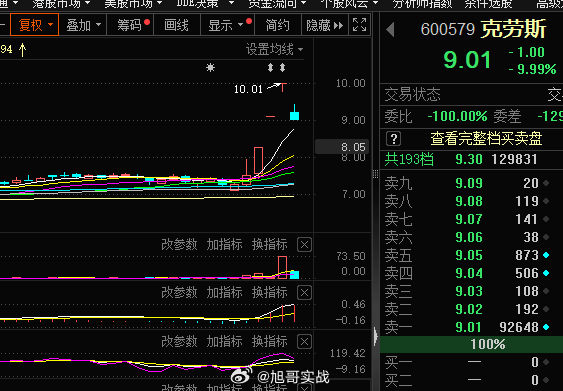Click the current price 9.01

467,60
